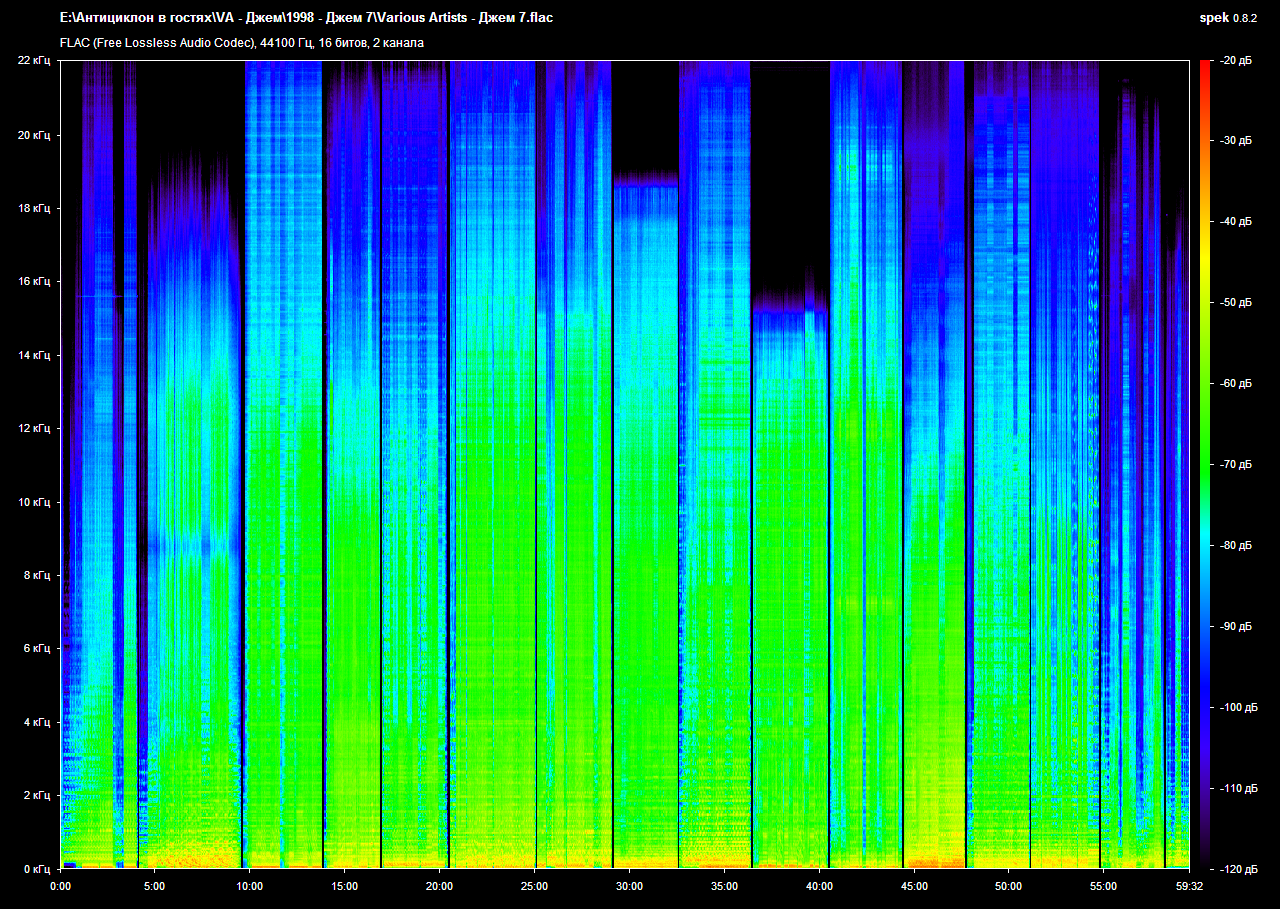Click the "14 кГц" frequency label
The height and width of the screenshot is (909, 1280).
[x=34, y=355]
